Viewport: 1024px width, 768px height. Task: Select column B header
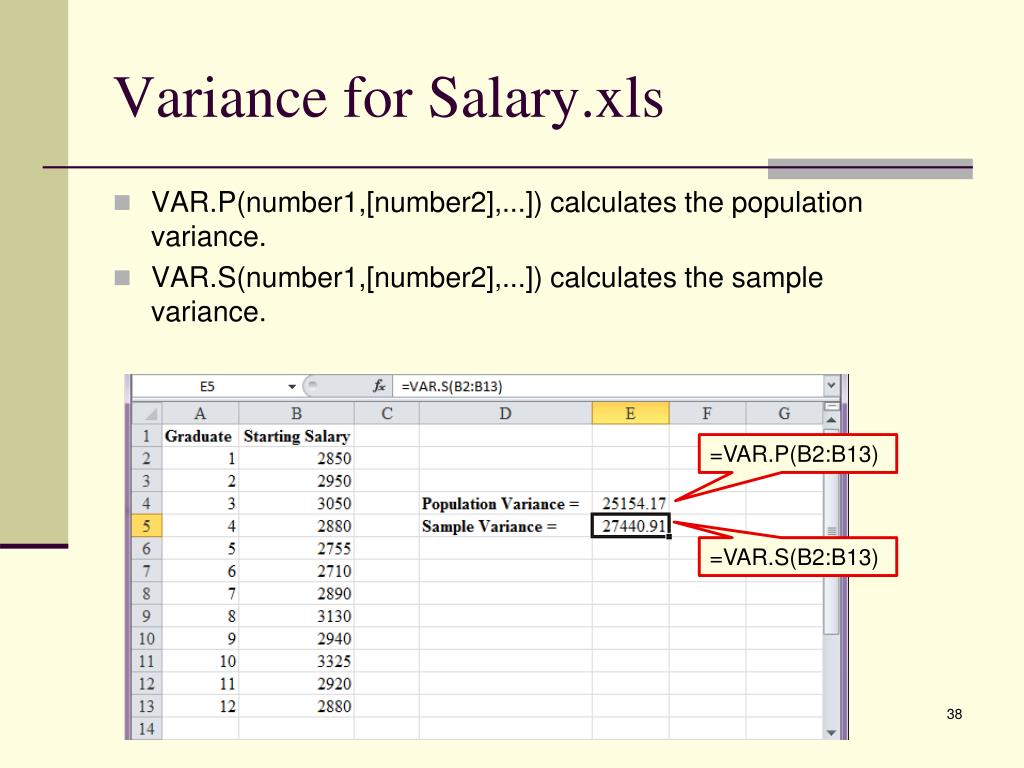click(296, 413)
